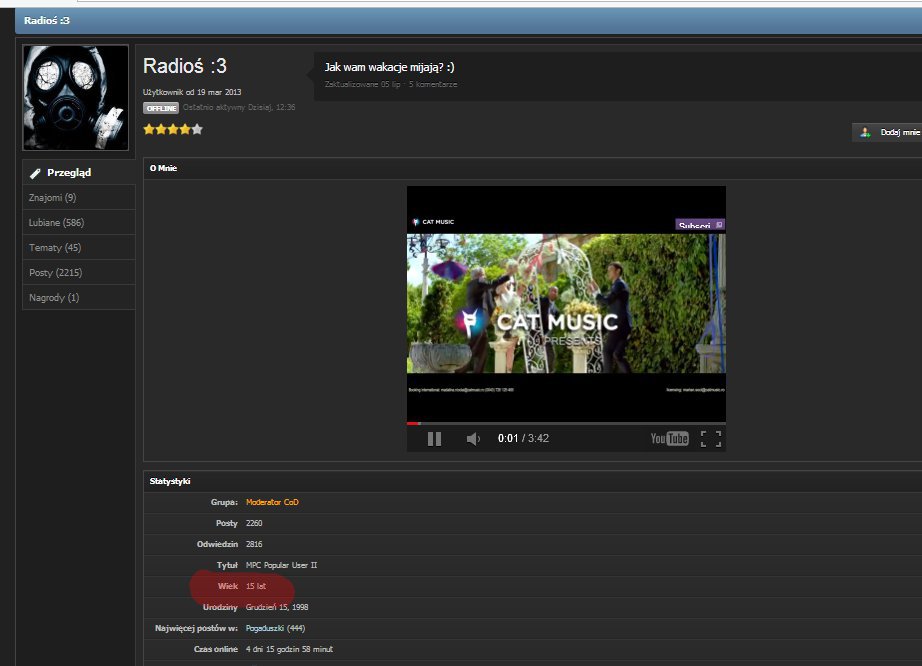922x666 pixels.
Task: Pause the YouTube video
Action: click(435, 439)
